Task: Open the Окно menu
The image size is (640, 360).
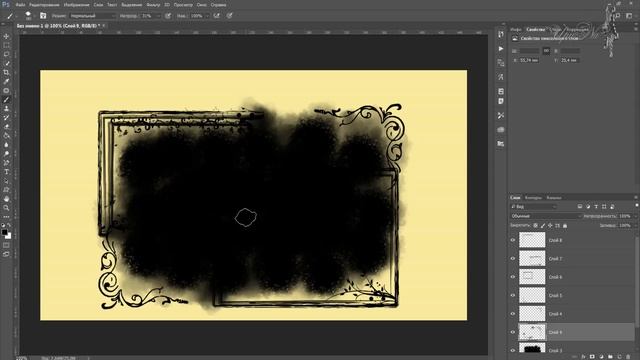Action: 202,5
